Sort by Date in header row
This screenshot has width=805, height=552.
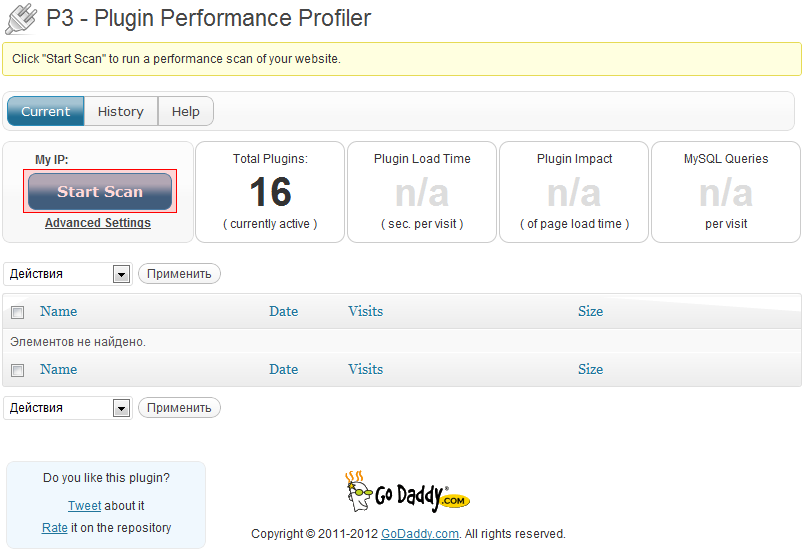pyautogui.click(x=283, y=311)
